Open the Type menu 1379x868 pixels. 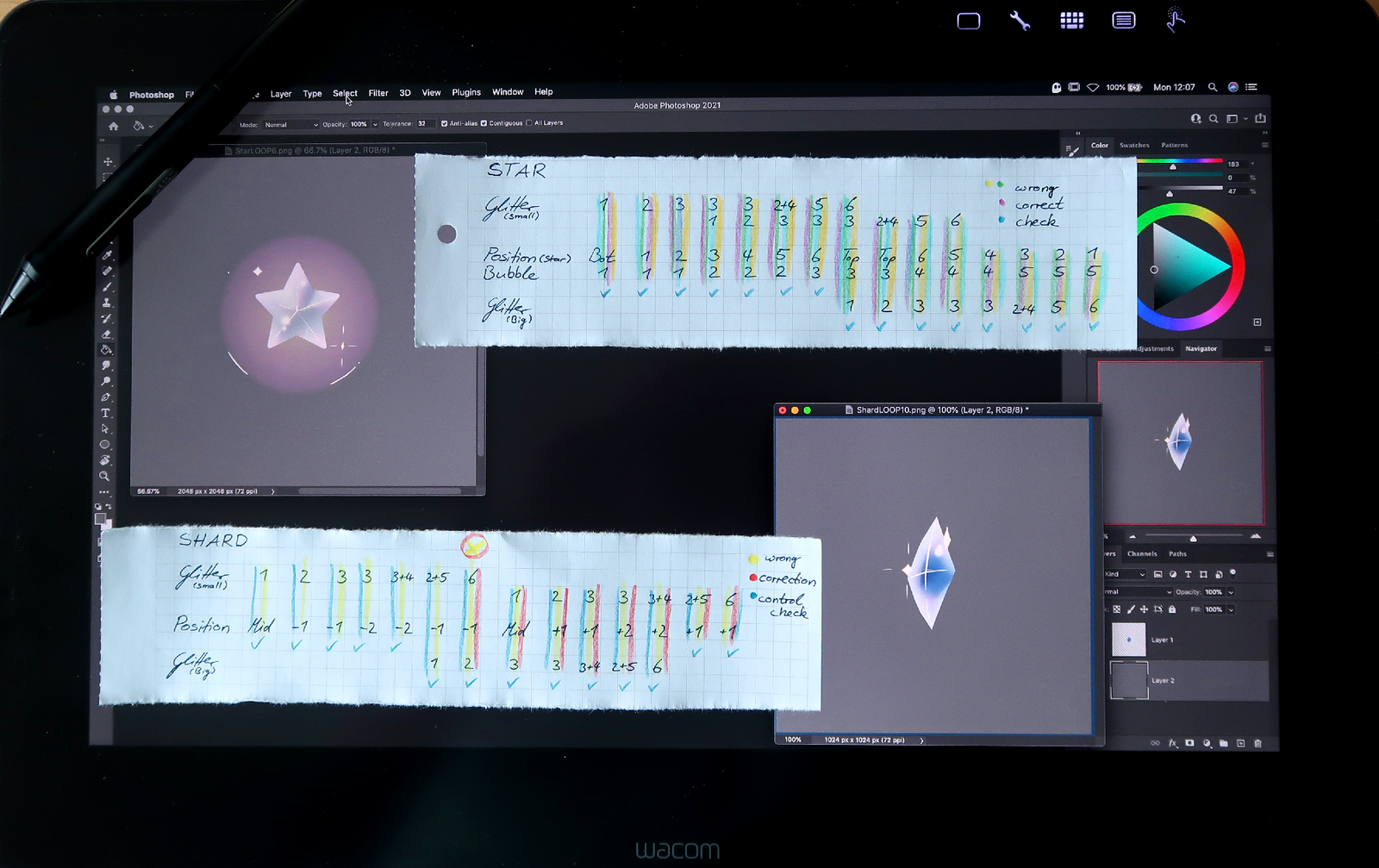[312, 94]
